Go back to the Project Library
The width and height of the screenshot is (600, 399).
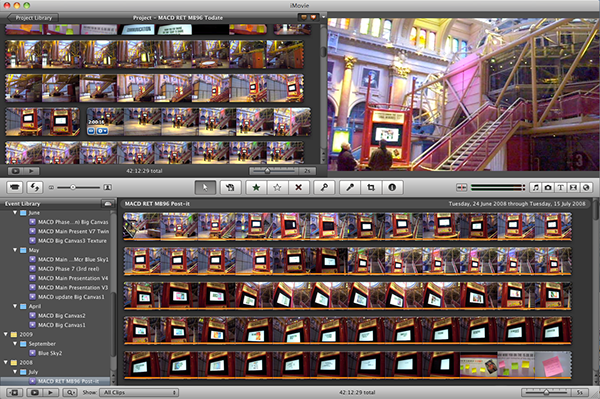(x=33, y=18)
